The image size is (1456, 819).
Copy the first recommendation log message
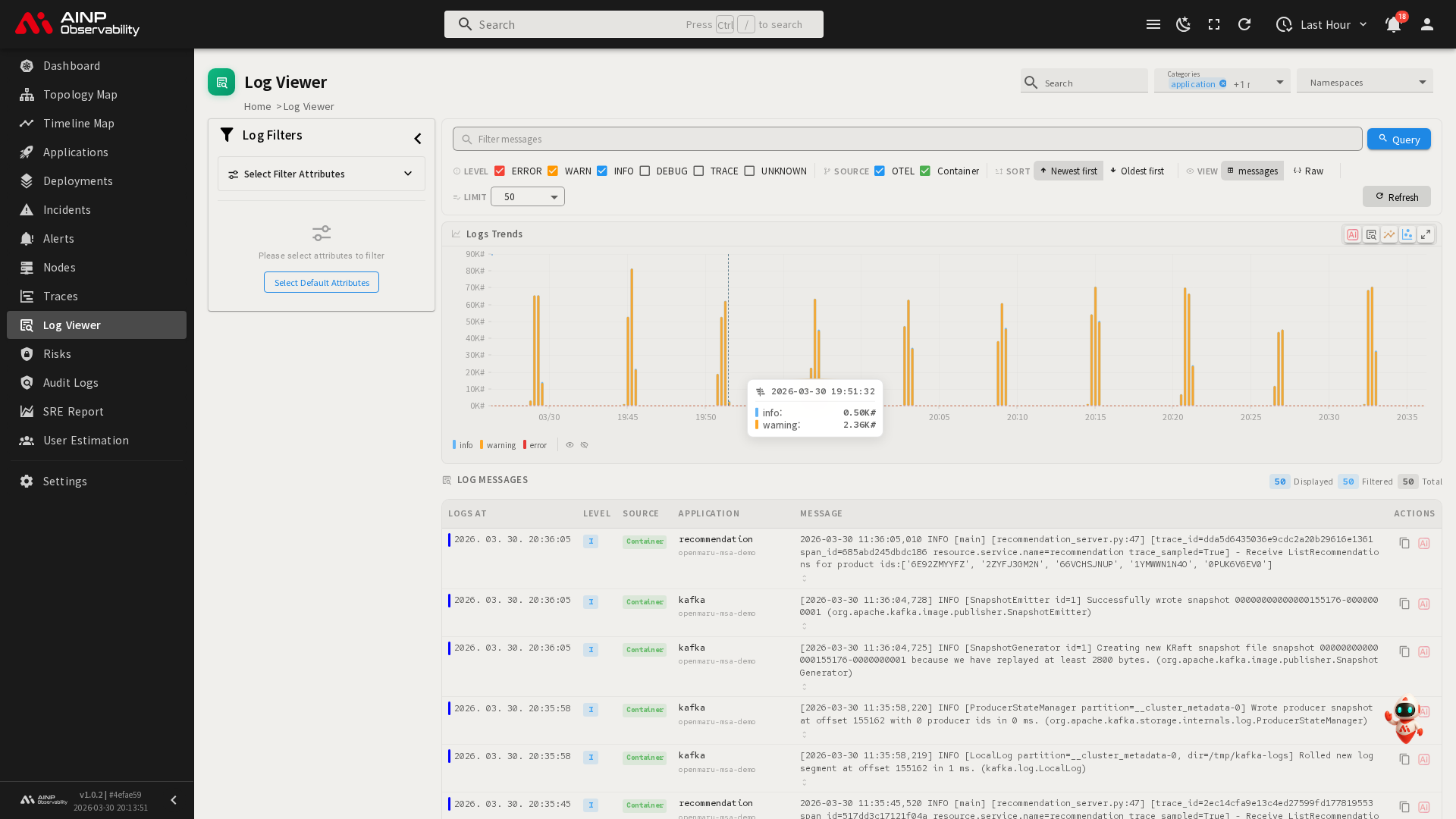(1404, 543)
